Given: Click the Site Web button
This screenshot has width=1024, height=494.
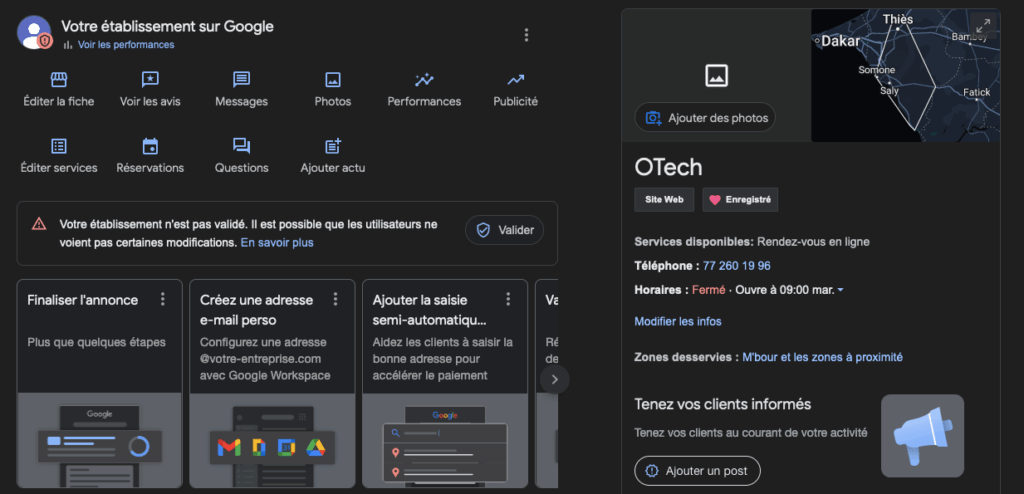Looking at the screenshot, I should point(664,200).
